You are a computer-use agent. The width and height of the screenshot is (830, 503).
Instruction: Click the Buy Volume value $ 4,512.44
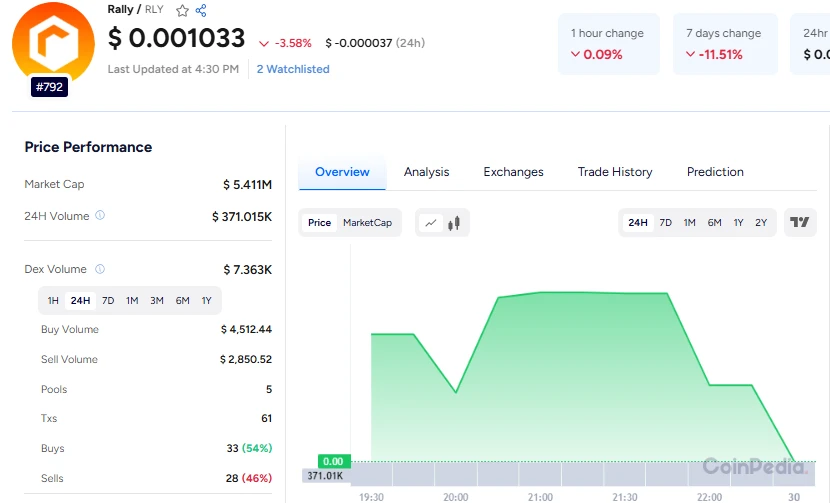[x=246, y=329]
